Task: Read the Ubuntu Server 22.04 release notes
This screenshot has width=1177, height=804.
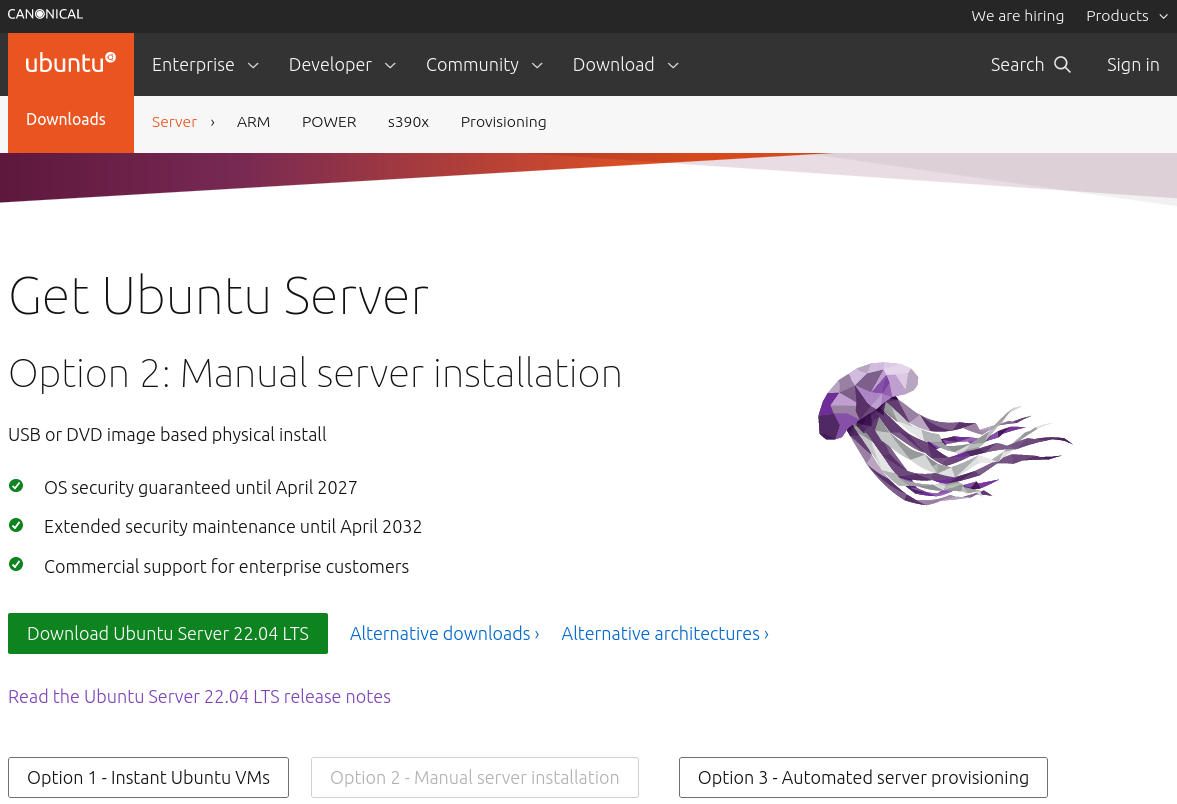Action: point(199,697)
